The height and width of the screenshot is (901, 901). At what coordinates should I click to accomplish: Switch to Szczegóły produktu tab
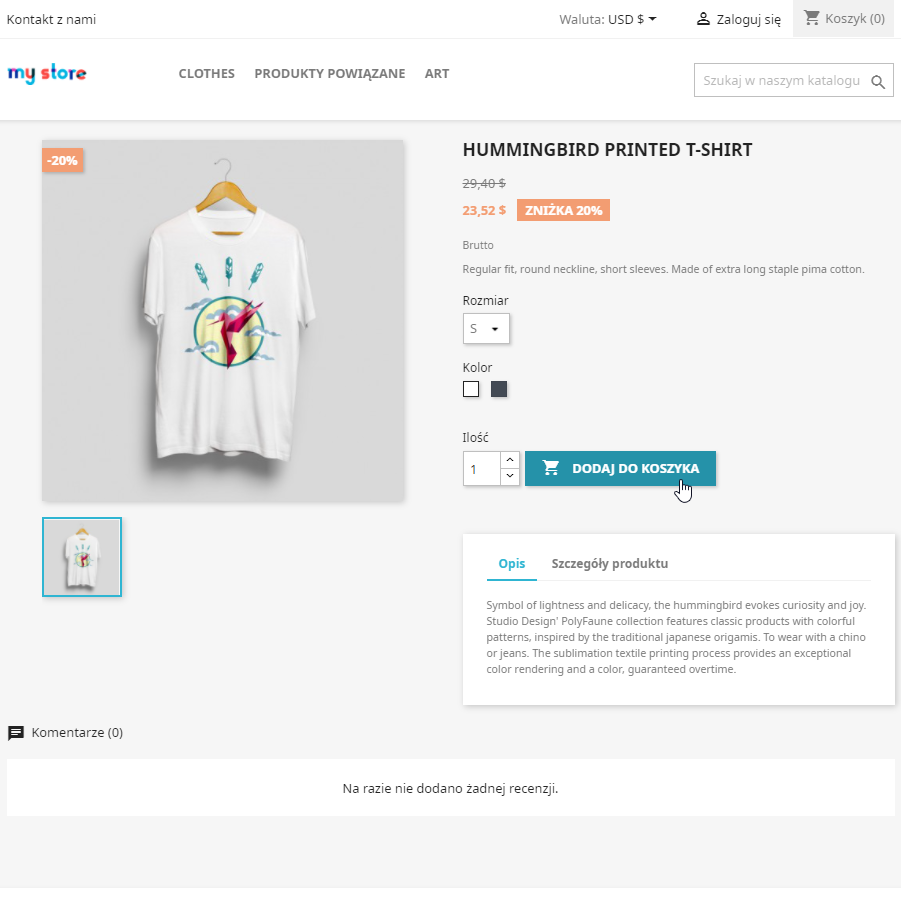coord(610,564)
